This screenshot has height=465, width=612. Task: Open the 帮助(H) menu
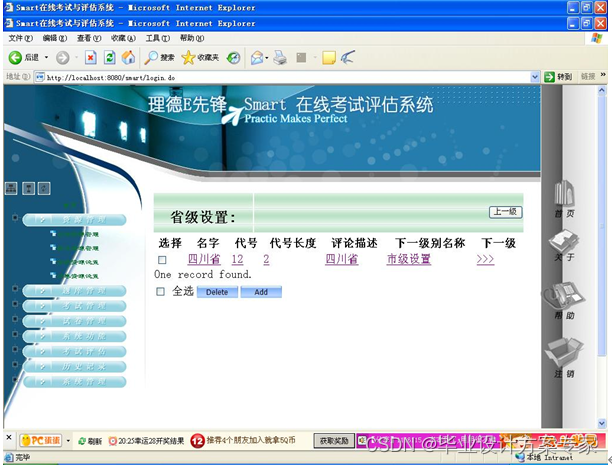pyautogui.click(x=192, y=38)
